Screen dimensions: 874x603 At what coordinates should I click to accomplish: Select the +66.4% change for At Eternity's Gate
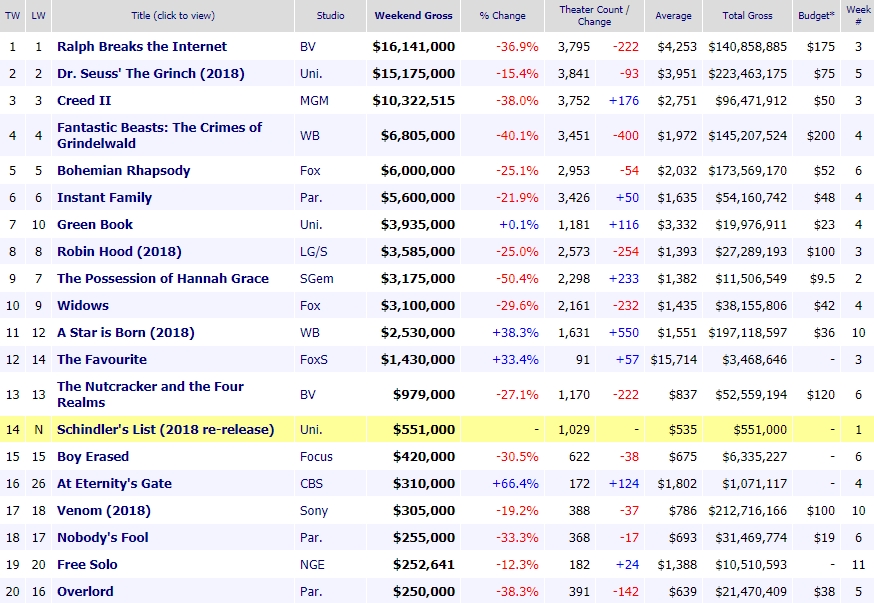point(516,484)
